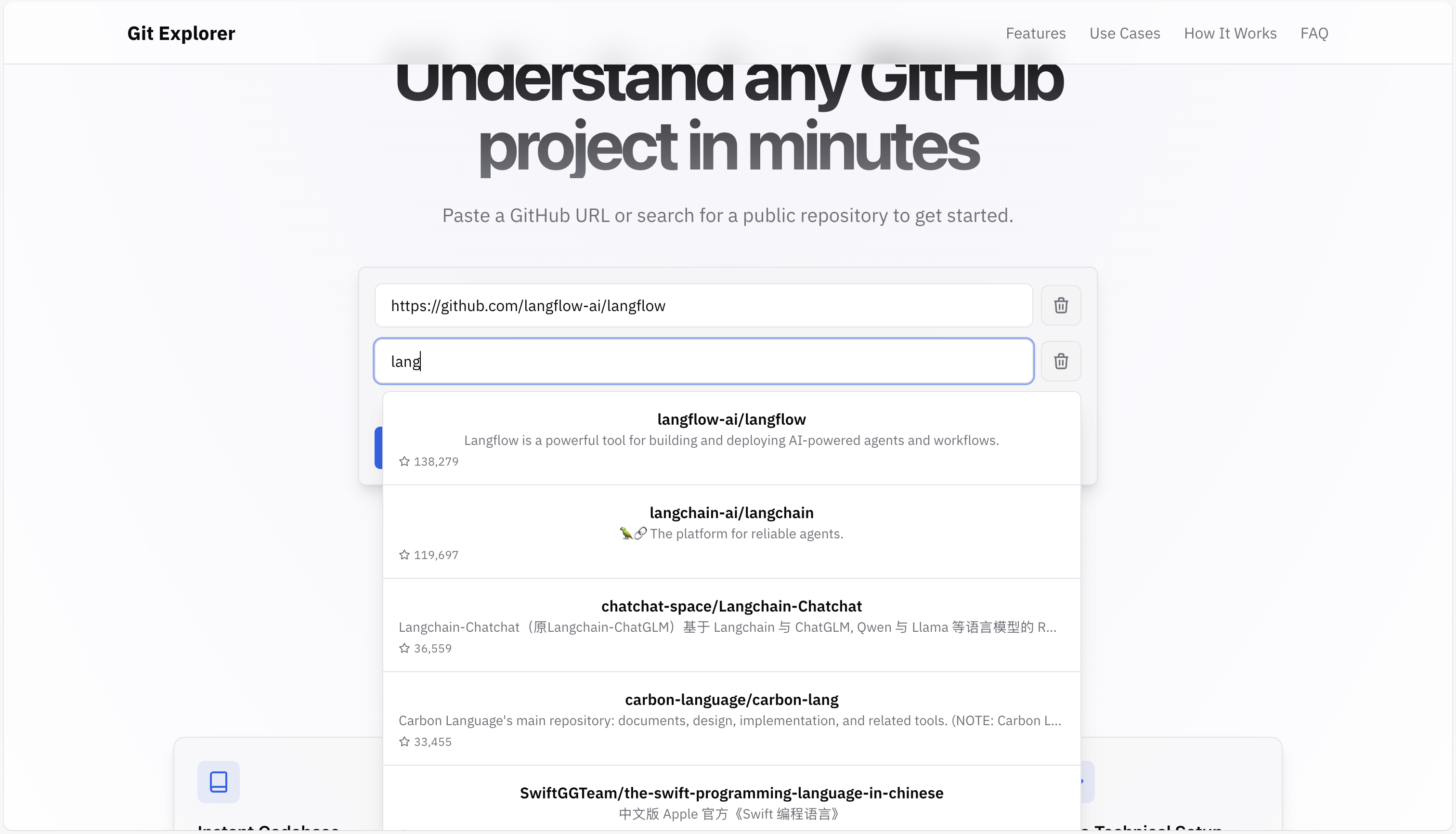Click the star icon next to langchain's 119,697 count

click(x=405, y=554)
